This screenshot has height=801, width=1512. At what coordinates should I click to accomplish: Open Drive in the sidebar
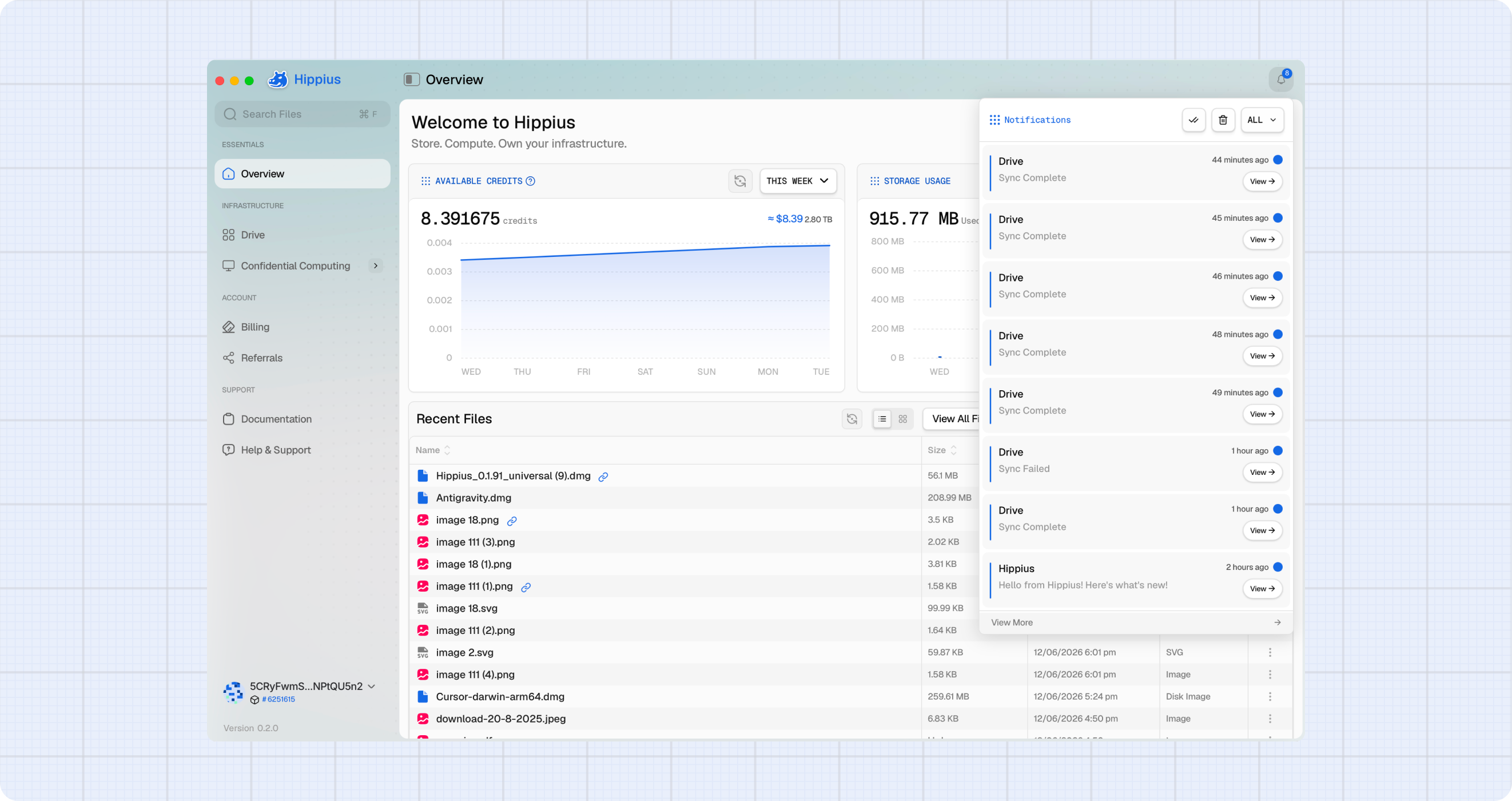point(303,235)
